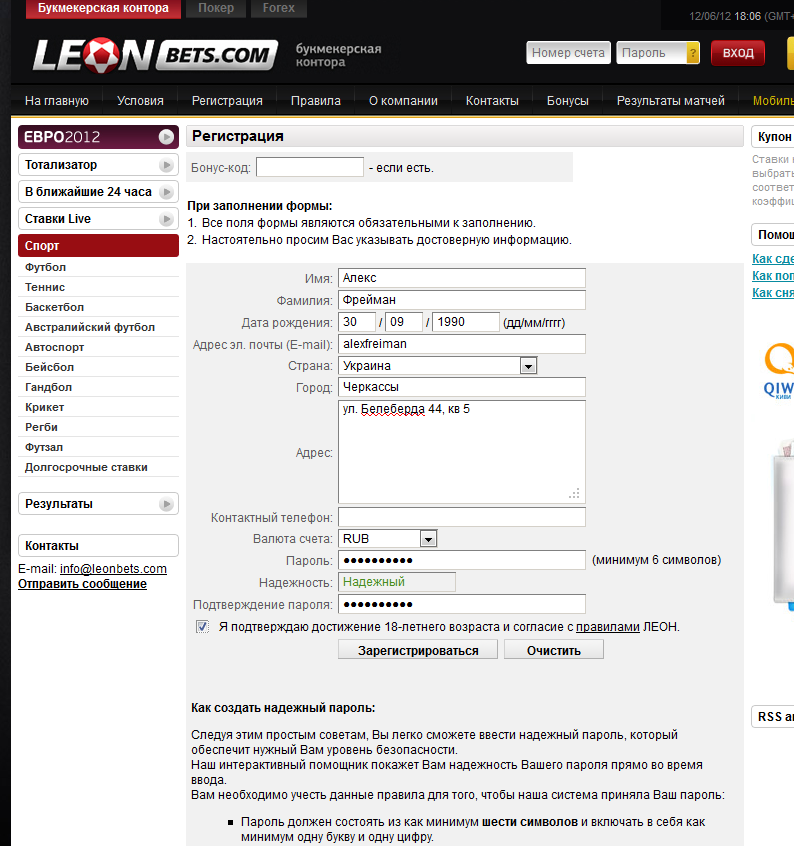This screenshot has height=846, width=794.
Task: Open the Бонусы menu item
Action: point(567,101)
